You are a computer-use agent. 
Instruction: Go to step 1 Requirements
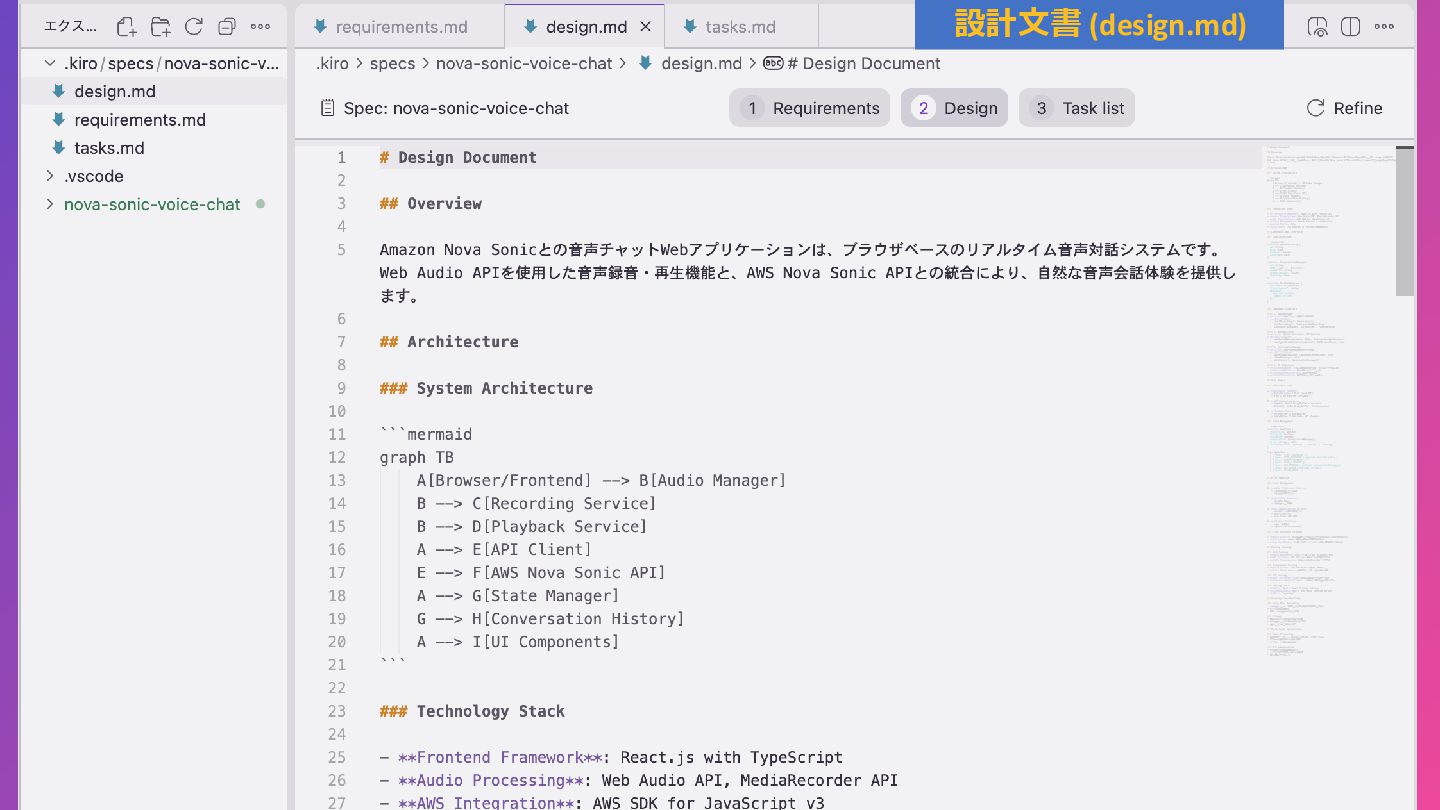[809, 108]
